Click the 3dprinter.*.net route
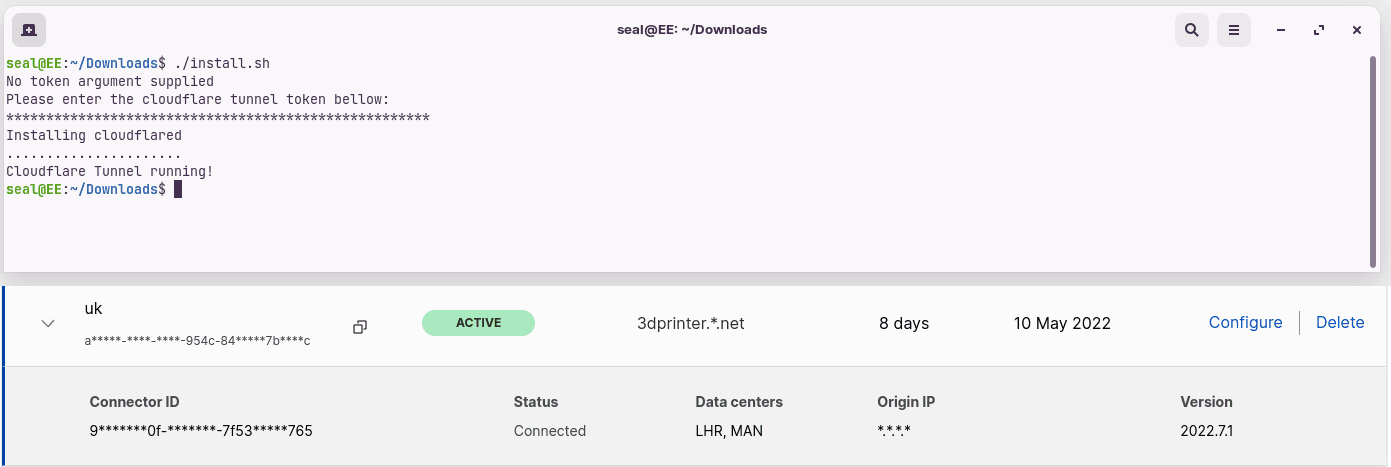Screen dimensions: 1391x467 [x=690, y=323]
